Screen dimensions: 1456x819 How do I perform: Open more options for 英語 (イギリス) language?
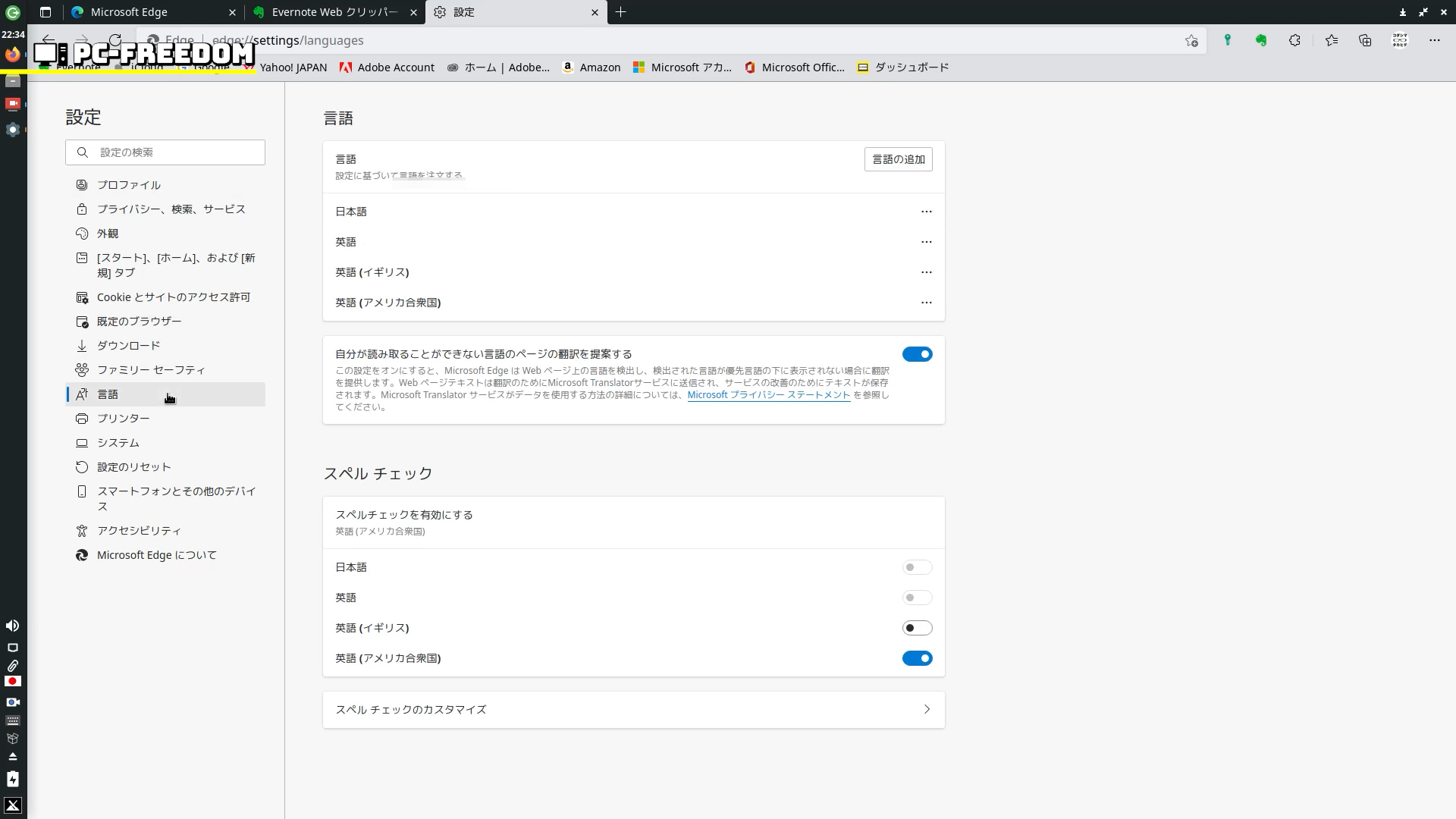(x=926, y=272)
